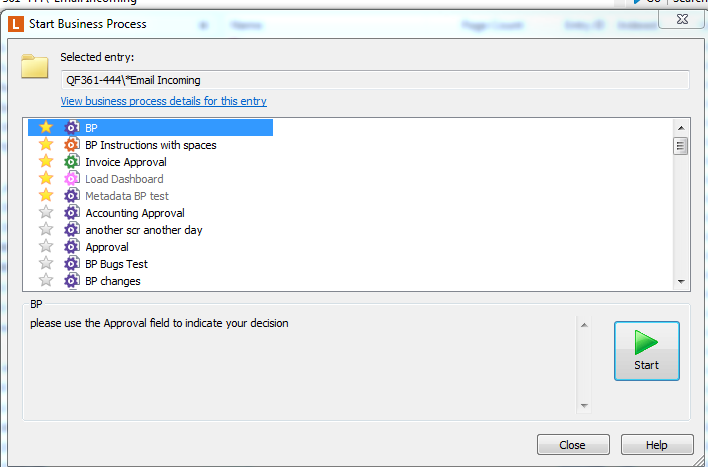Star the Accounting Approval process as favorite
This screenshot has height=467, width=708.
tap(46, 212)
